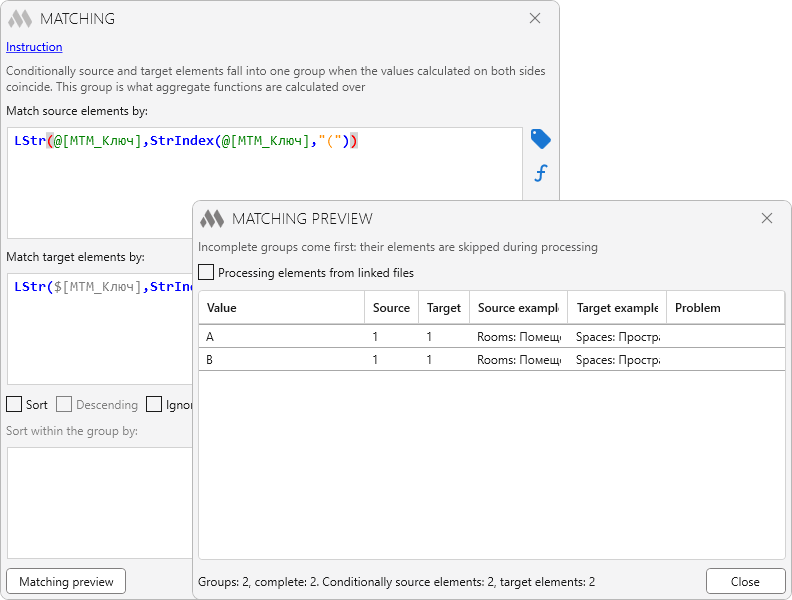
Task: Click the Problem column header
Action: (726, 308)
